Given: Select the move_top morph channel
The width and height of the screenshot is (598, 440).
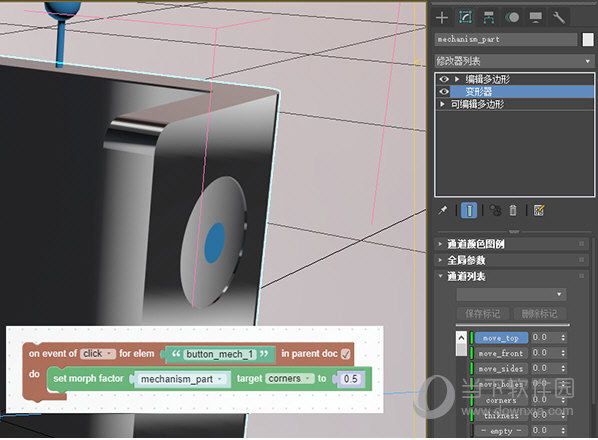Looking at the screenshot, I should [x=501, y=338].
